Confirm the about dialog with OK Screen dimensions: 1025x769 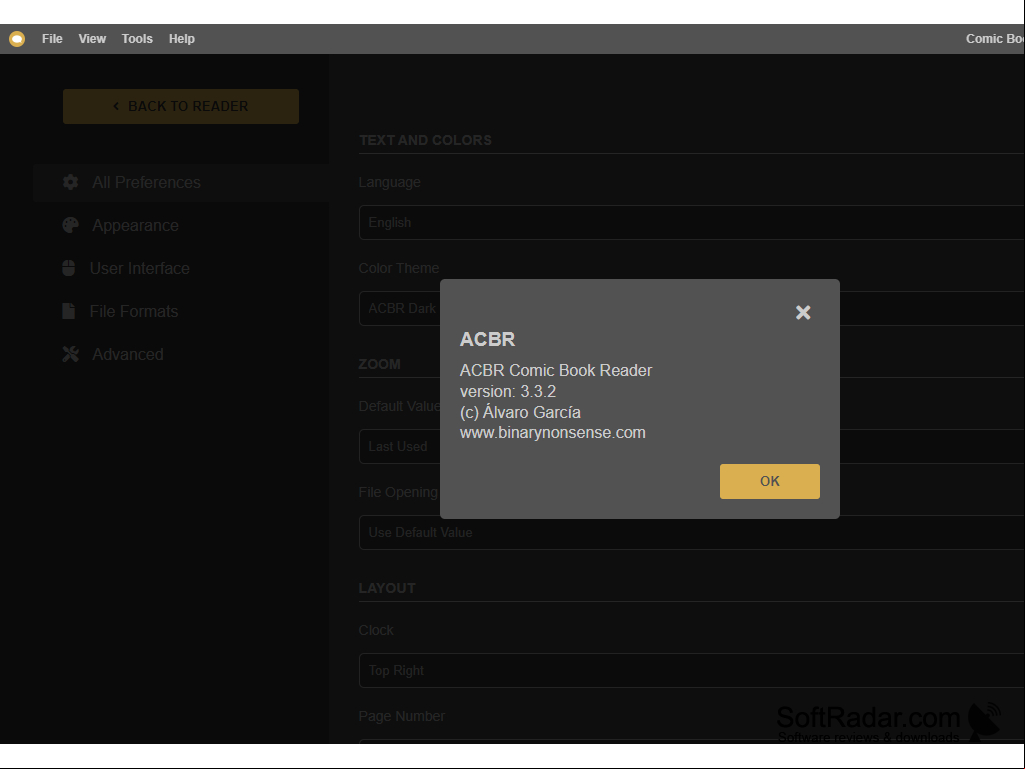[x=769, y=481]
